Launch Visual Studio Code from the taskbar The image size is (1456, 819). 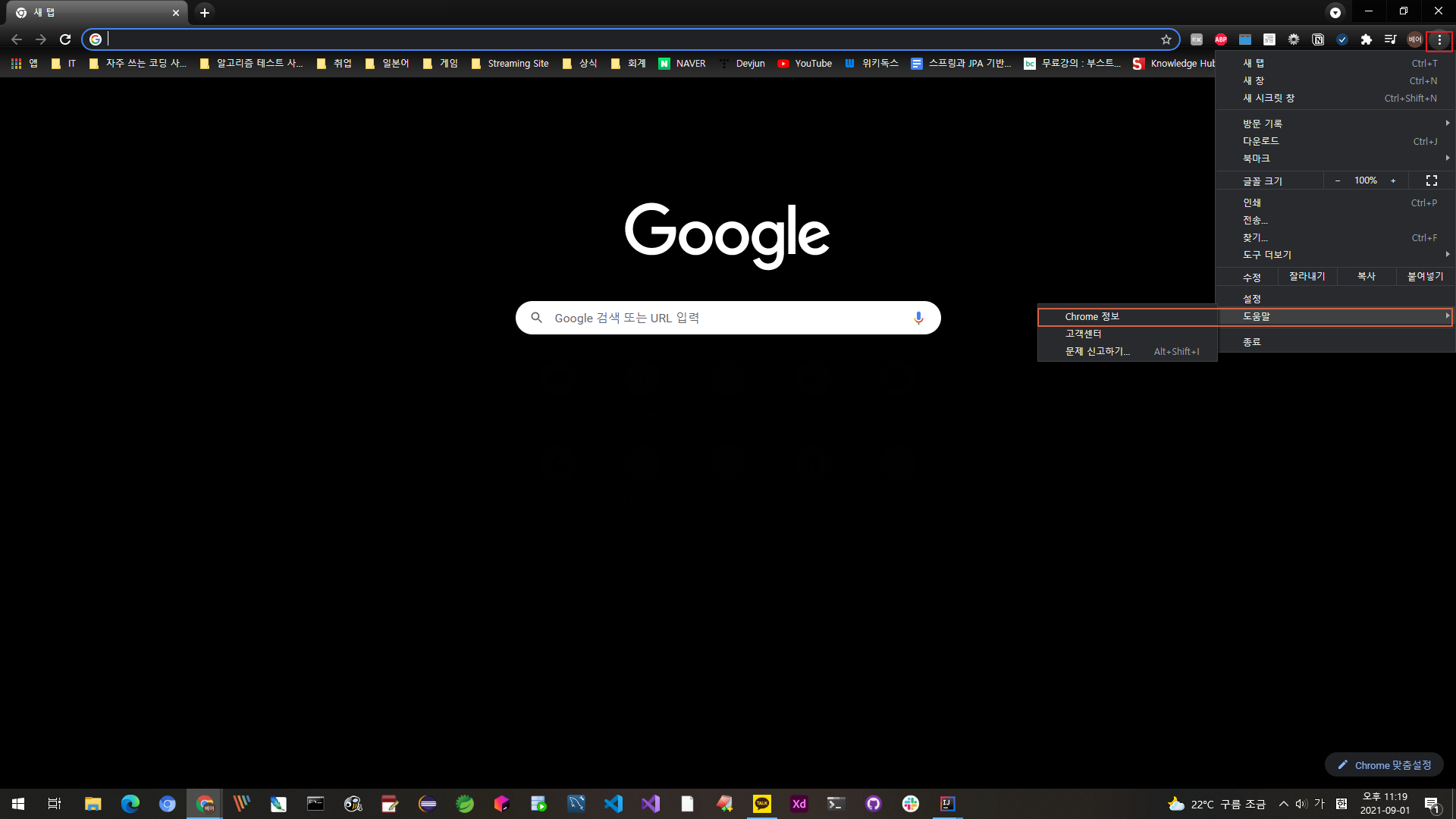coord(613,804)
